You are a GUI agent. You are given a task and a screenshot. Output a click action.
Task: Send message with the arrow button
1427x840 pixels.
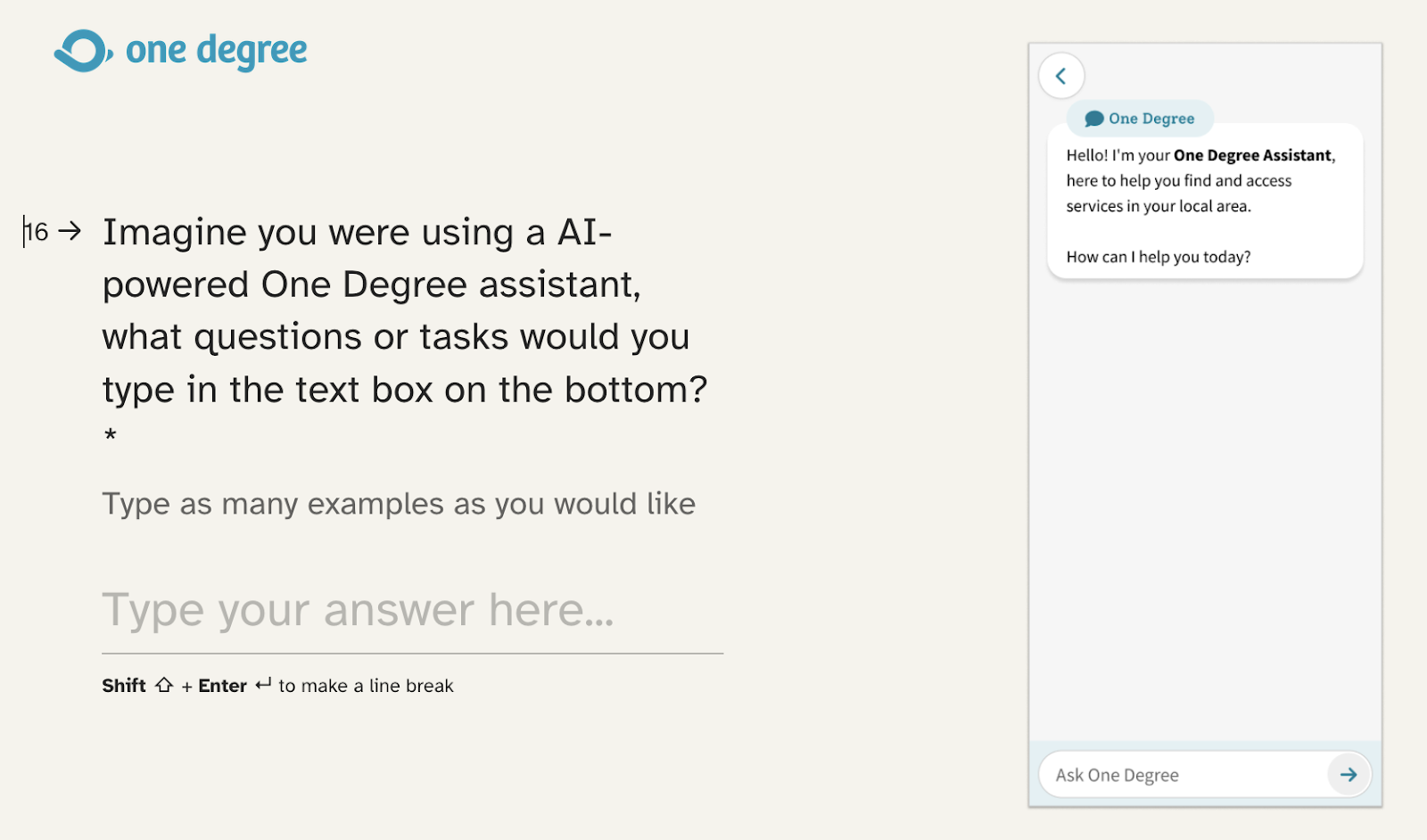point(1349,775)
